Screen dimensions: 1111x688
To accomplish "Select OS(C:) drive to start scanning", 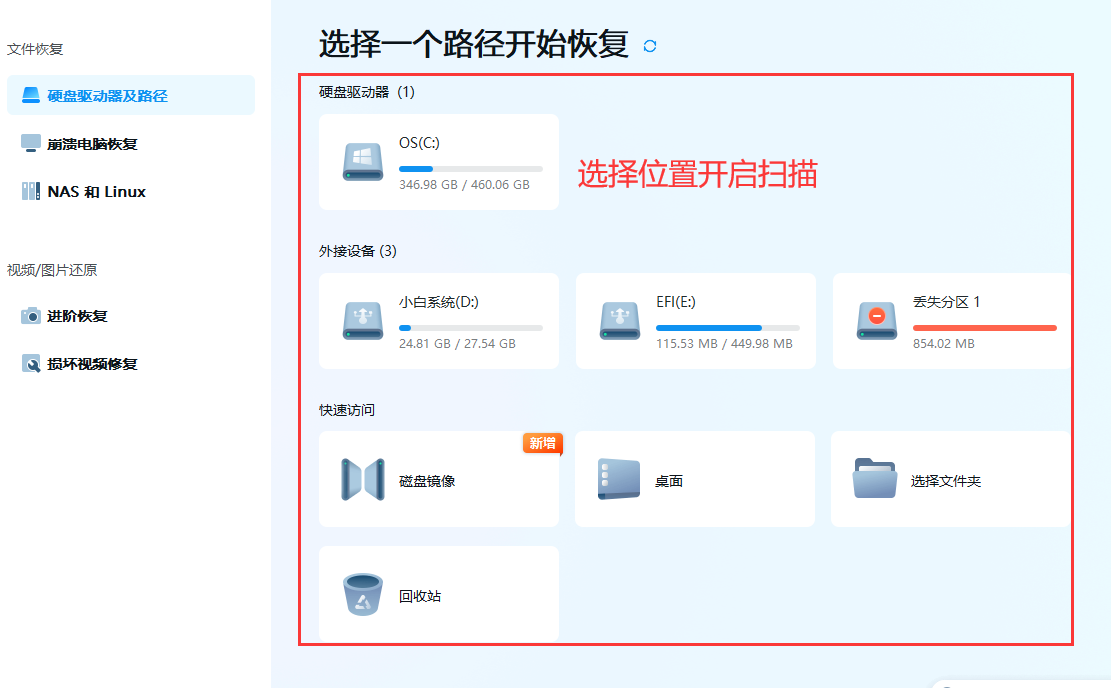I will point(438,162).
